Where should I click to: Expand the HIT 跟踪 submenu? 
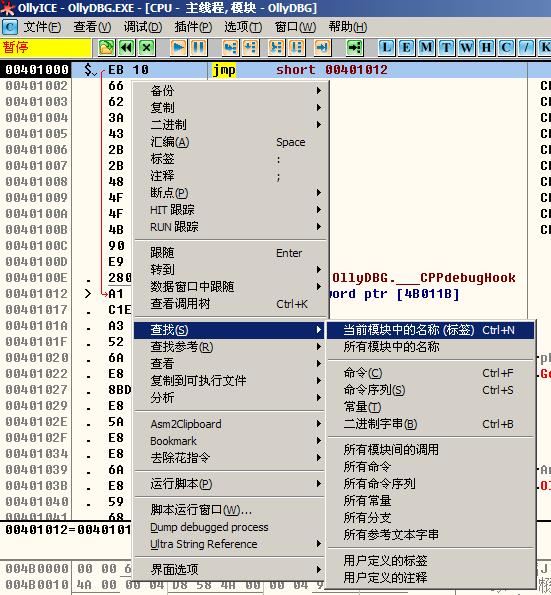click(231, 210)
